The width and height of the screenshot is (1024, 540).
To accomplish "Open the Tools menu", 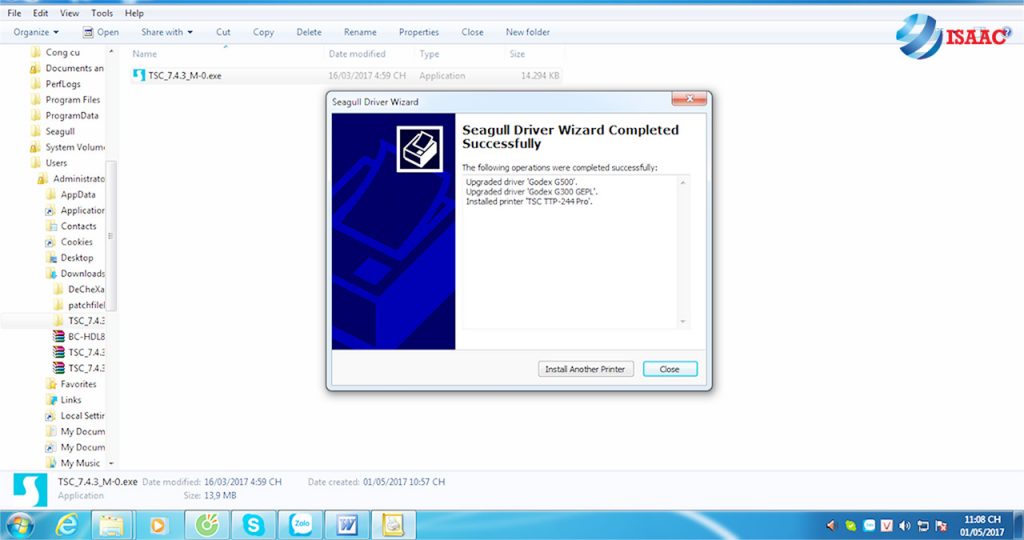I will coord(102,13).
